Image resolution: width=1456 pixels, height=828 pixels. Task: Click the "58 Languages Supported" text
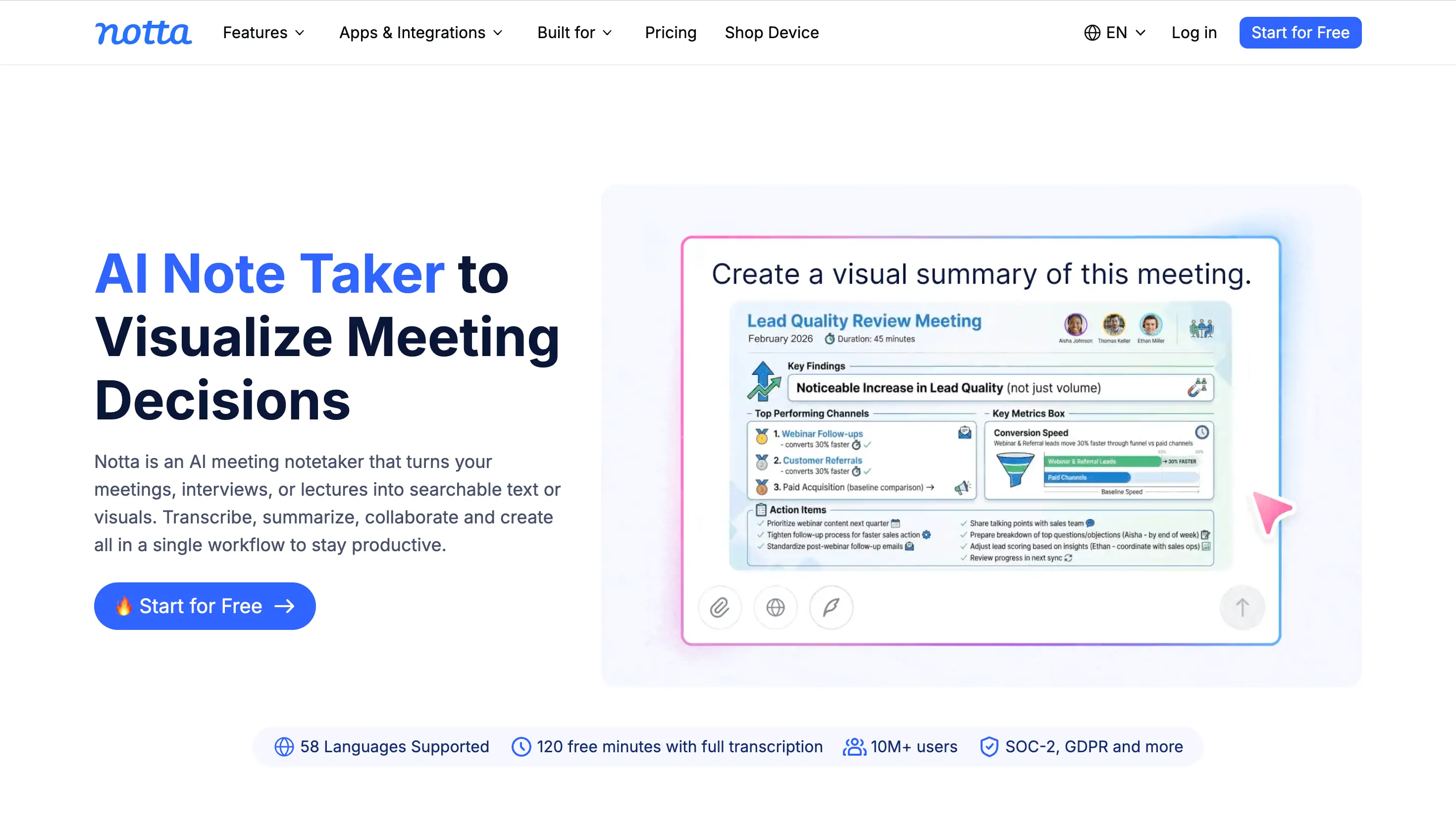pyautogui.click(x=395, y=747)
